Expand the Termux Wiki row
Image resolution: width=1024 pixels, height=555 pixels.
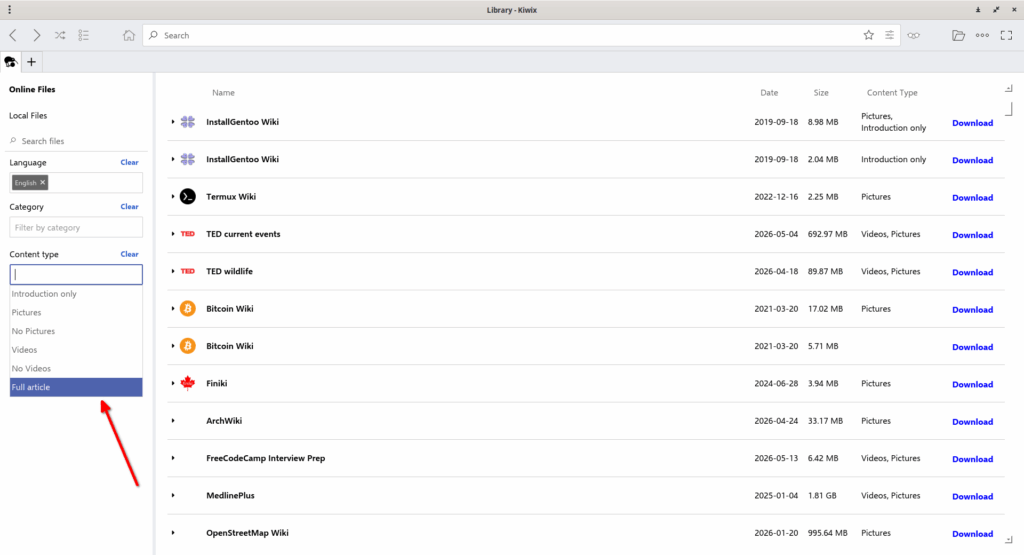(x=173, y=197)
